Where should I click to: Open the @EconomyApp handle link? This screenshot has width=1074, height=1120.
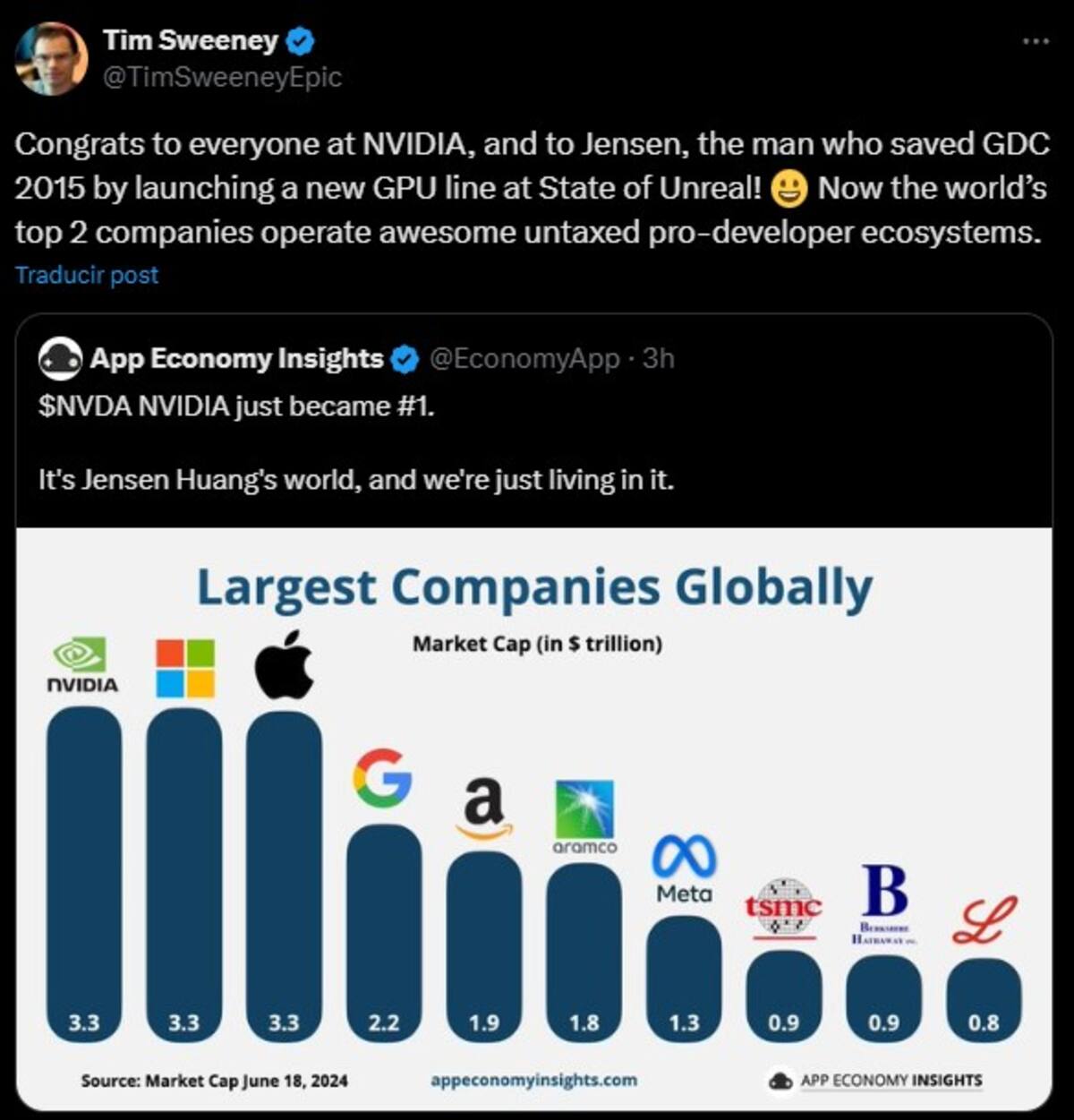pos(524,359)
